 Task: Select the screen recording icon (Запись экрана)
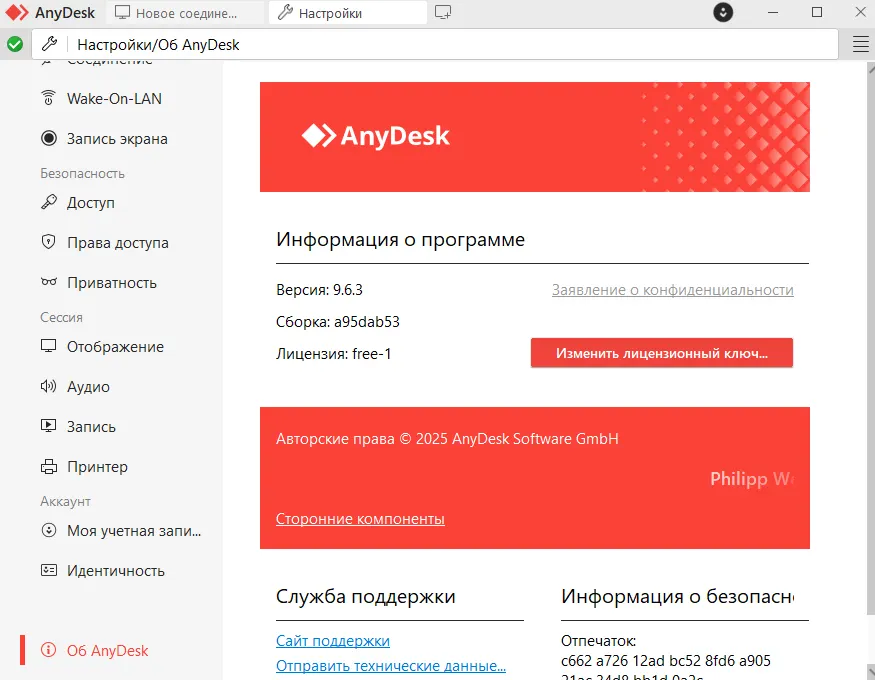pyautogui.click(x=48, y=139)
